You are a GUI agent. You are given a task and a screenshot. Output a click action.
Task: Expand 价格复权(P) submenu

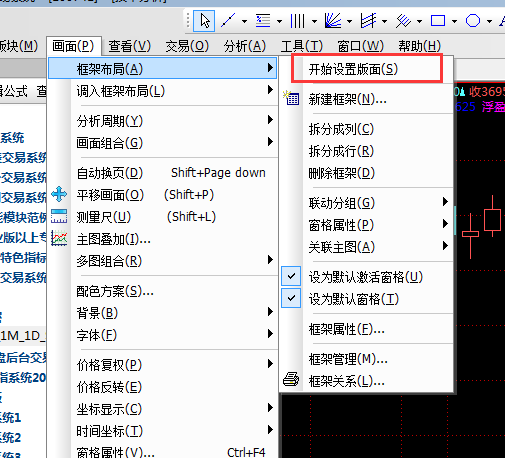(163, 365)
